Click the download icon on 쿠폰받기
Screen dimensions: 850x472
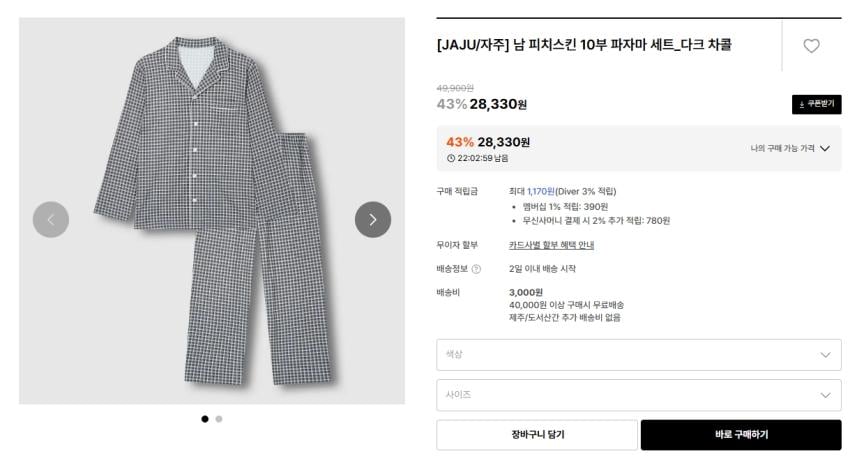(x=802, y=105)
